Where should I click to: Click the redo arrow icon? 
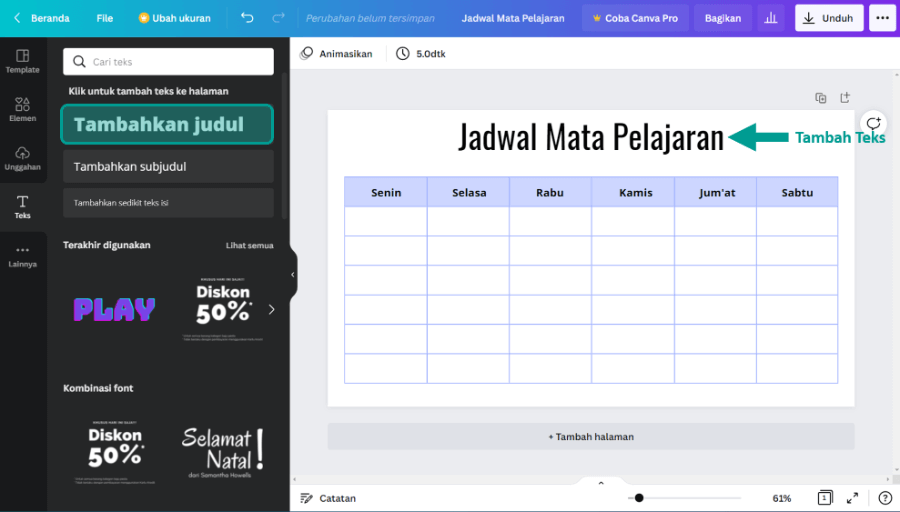pyautogui.click(x=278, y=18)
